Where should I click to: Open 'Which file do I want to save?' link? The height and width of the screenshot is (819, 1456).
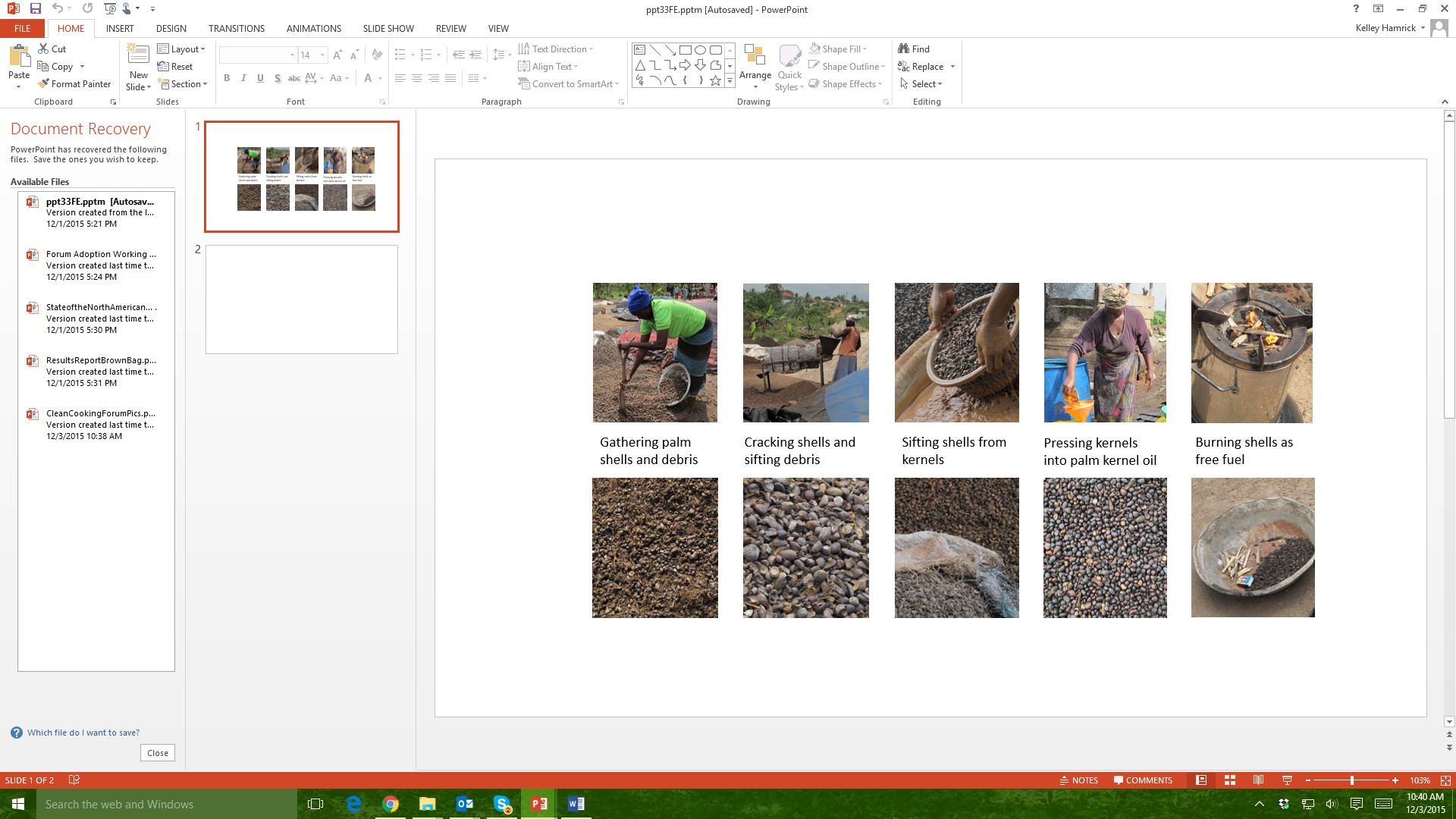(x=83, y=733)
